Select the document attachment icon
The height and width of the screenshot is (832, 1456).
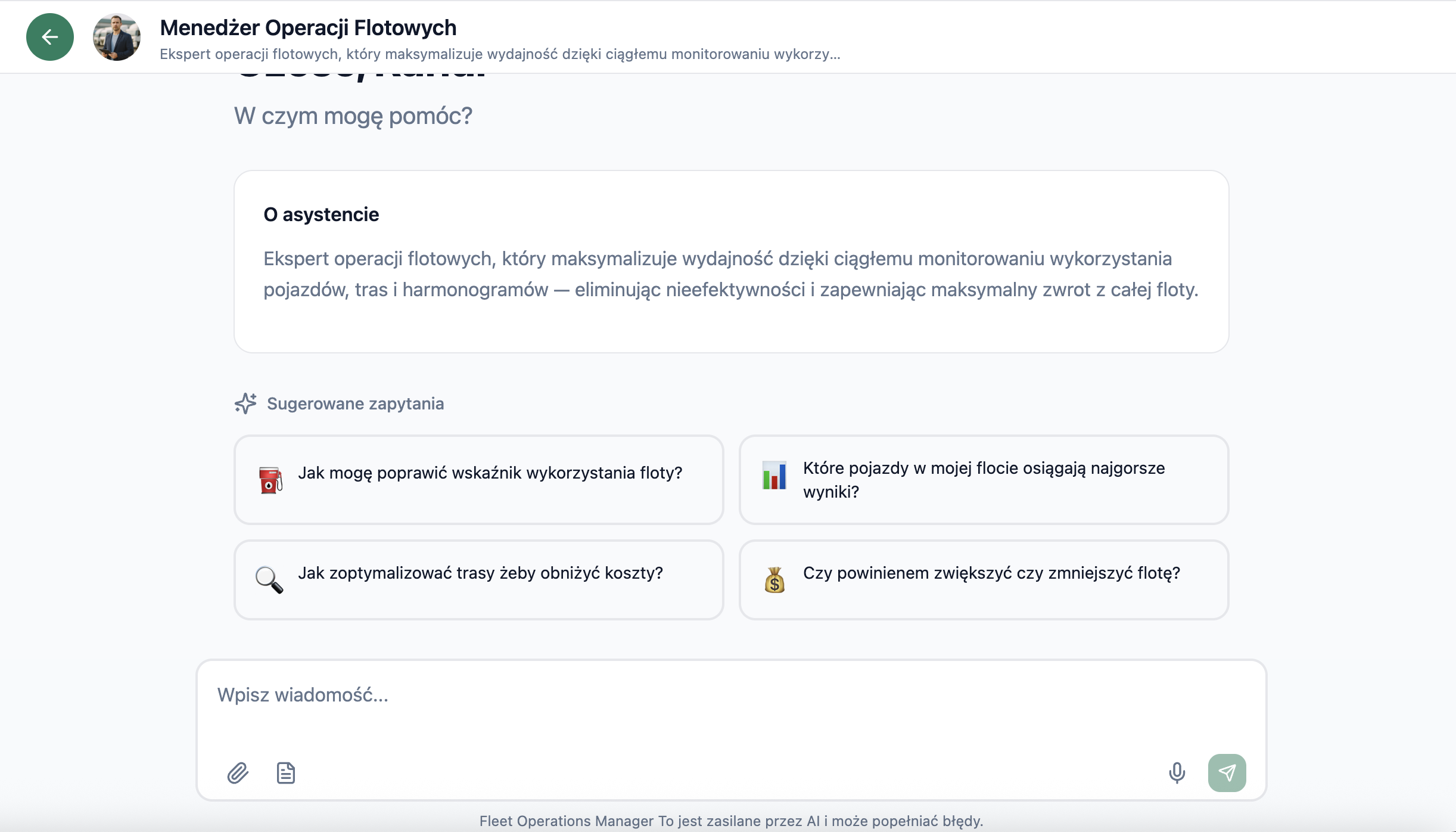tap(285, 772)
